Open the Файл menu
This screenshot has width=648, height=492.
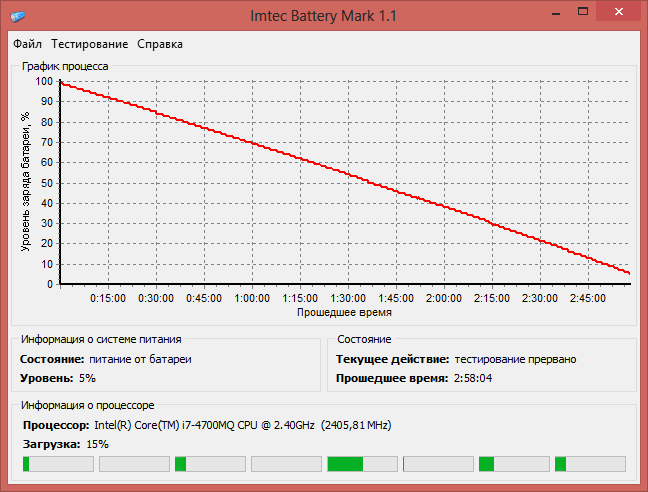(x=27, y=44)
